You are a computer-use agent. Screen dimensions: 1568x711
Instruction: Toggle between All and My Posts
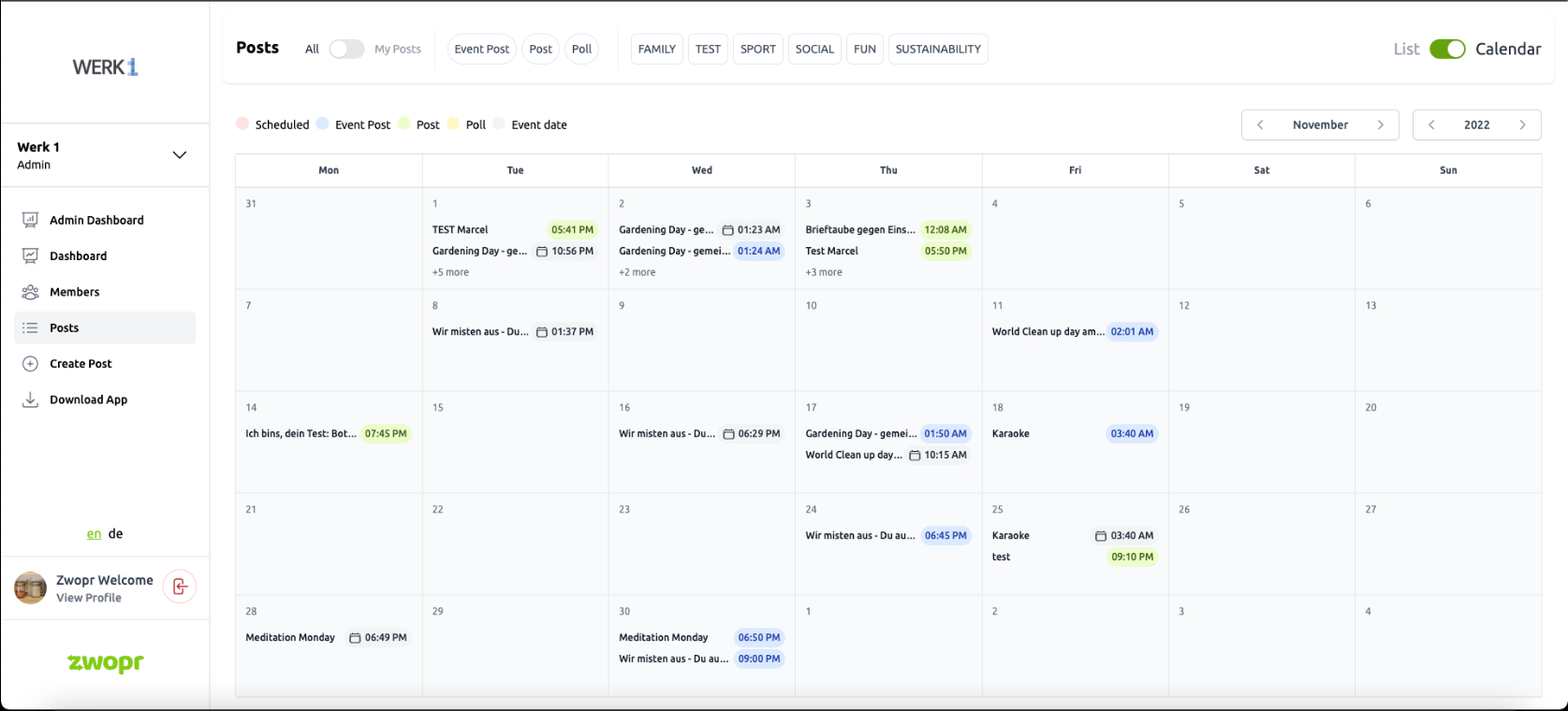[346, 49]
